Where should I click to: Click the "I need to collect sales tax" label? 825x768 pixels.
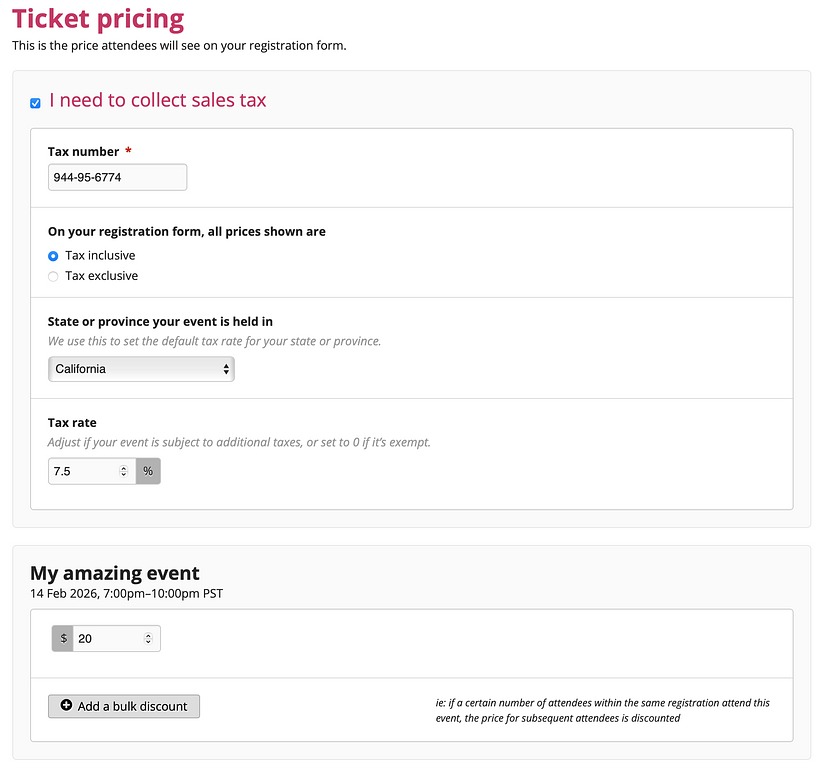(157, 100)
